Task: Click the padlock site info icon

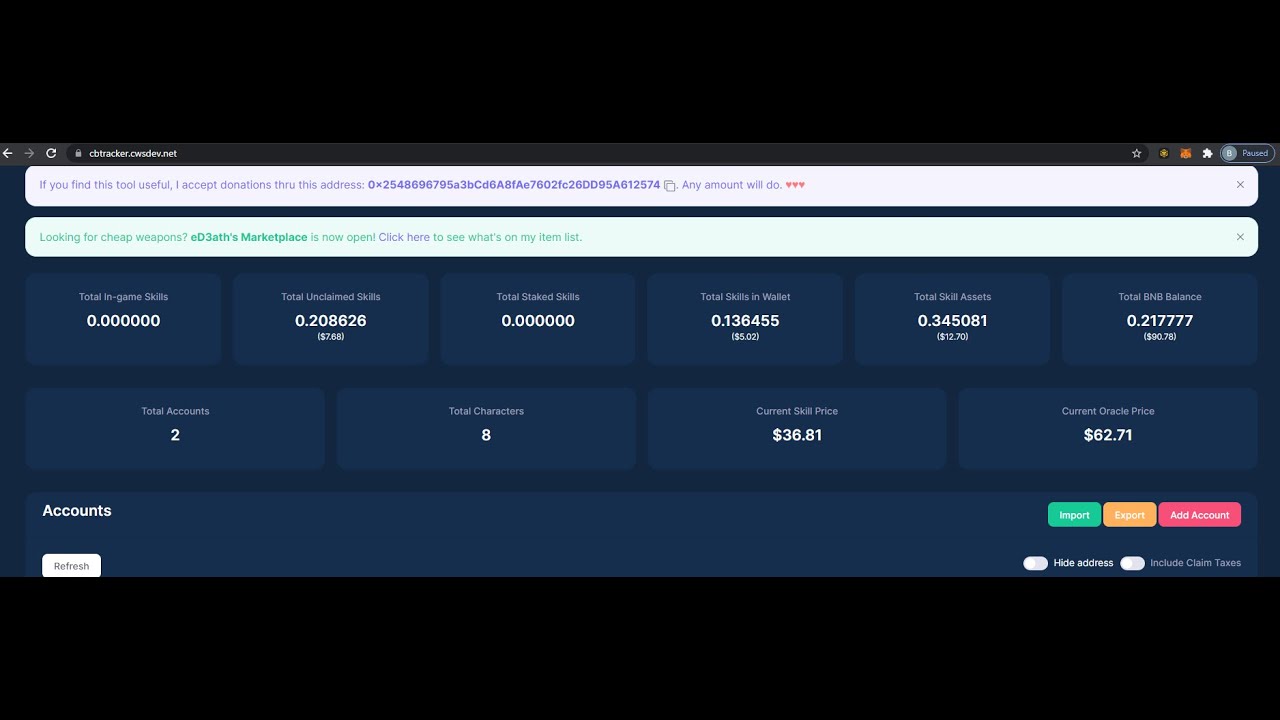Action: tap(78, 153)
